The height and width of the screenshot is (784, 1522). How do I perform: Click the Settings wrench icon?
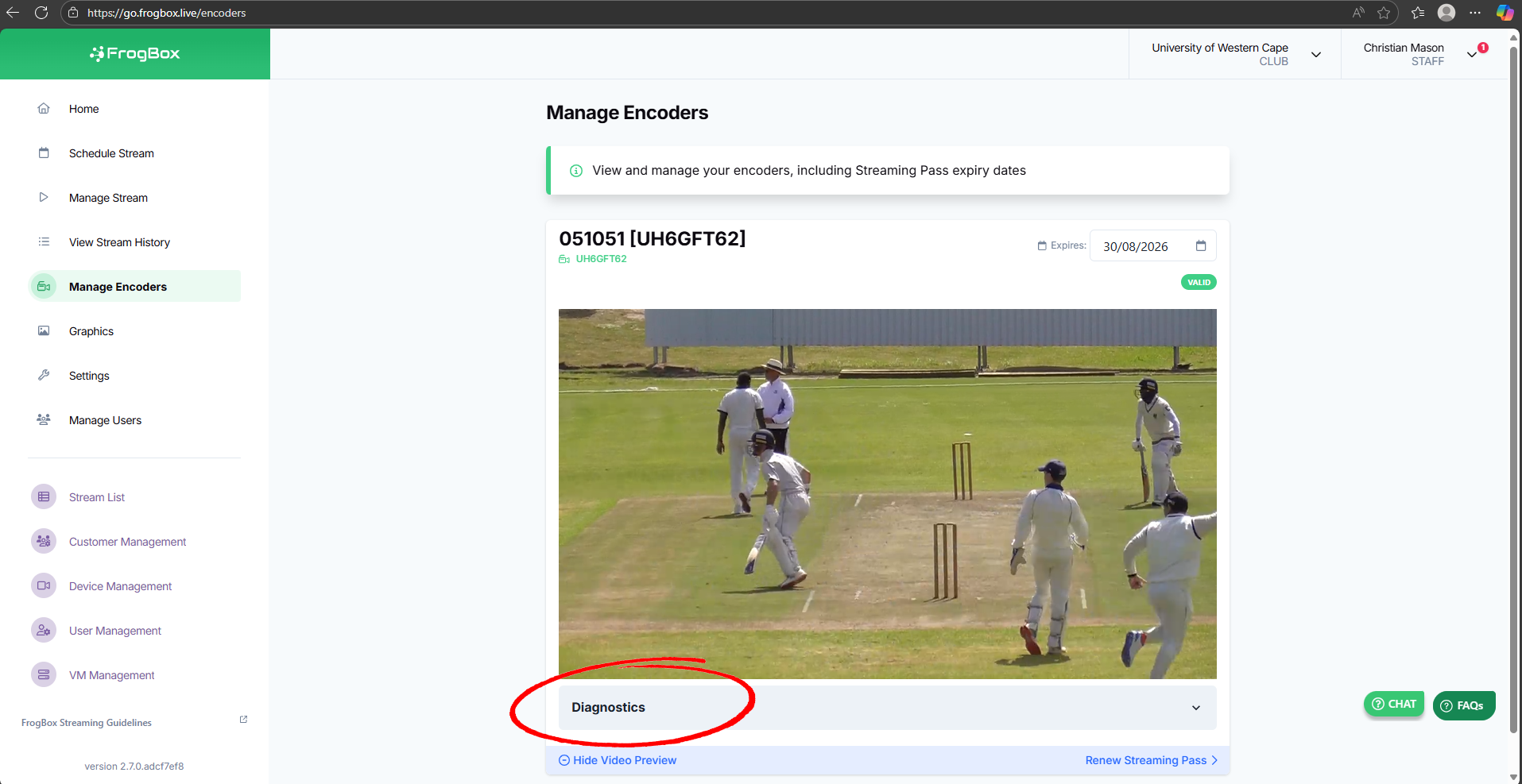[x=44, y=375]
